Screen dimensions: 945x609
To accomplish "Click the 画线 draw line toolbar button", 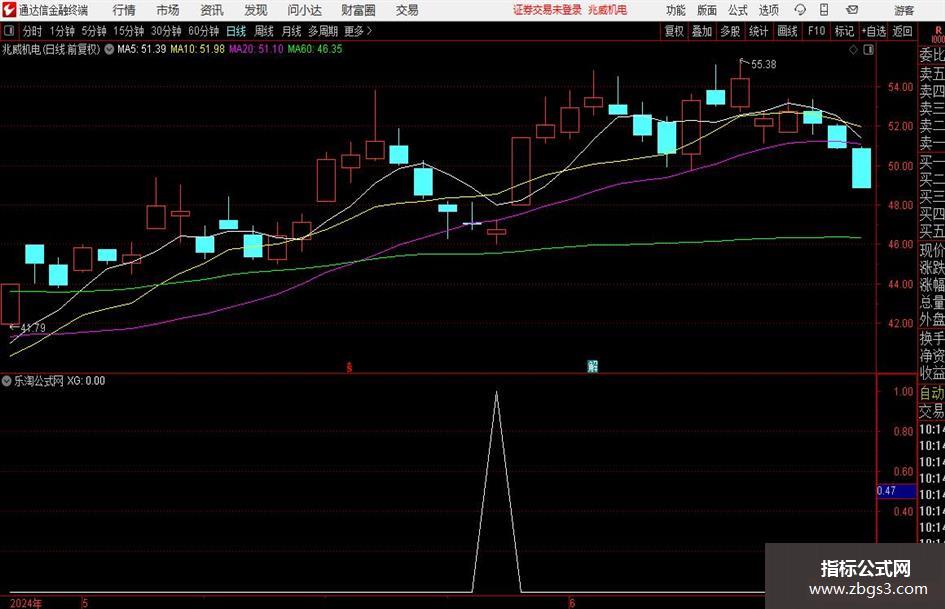I will [x=788, y=31].
